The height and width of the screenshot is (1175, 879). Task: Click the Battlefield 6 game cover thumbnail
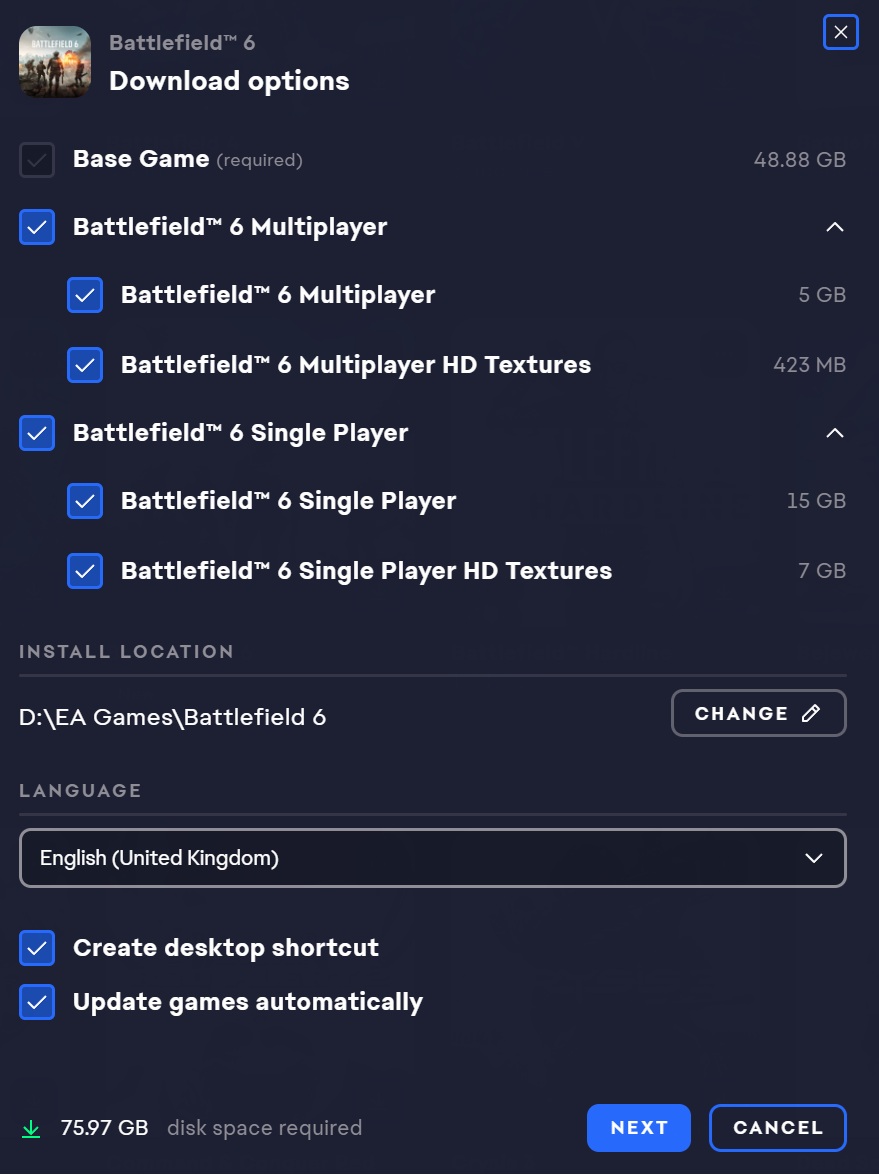tap(55, 62)
